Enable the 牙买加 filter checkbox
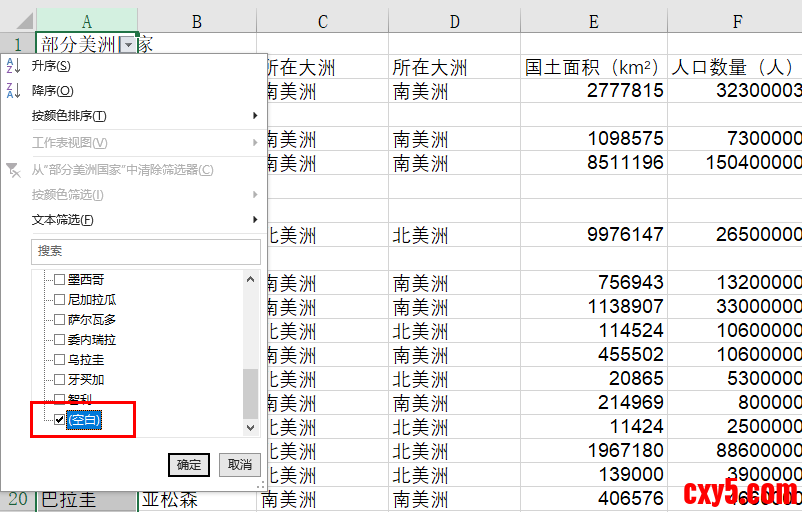Image resolution: width=802 pixels, height=512 pixels. click(59, 380)
